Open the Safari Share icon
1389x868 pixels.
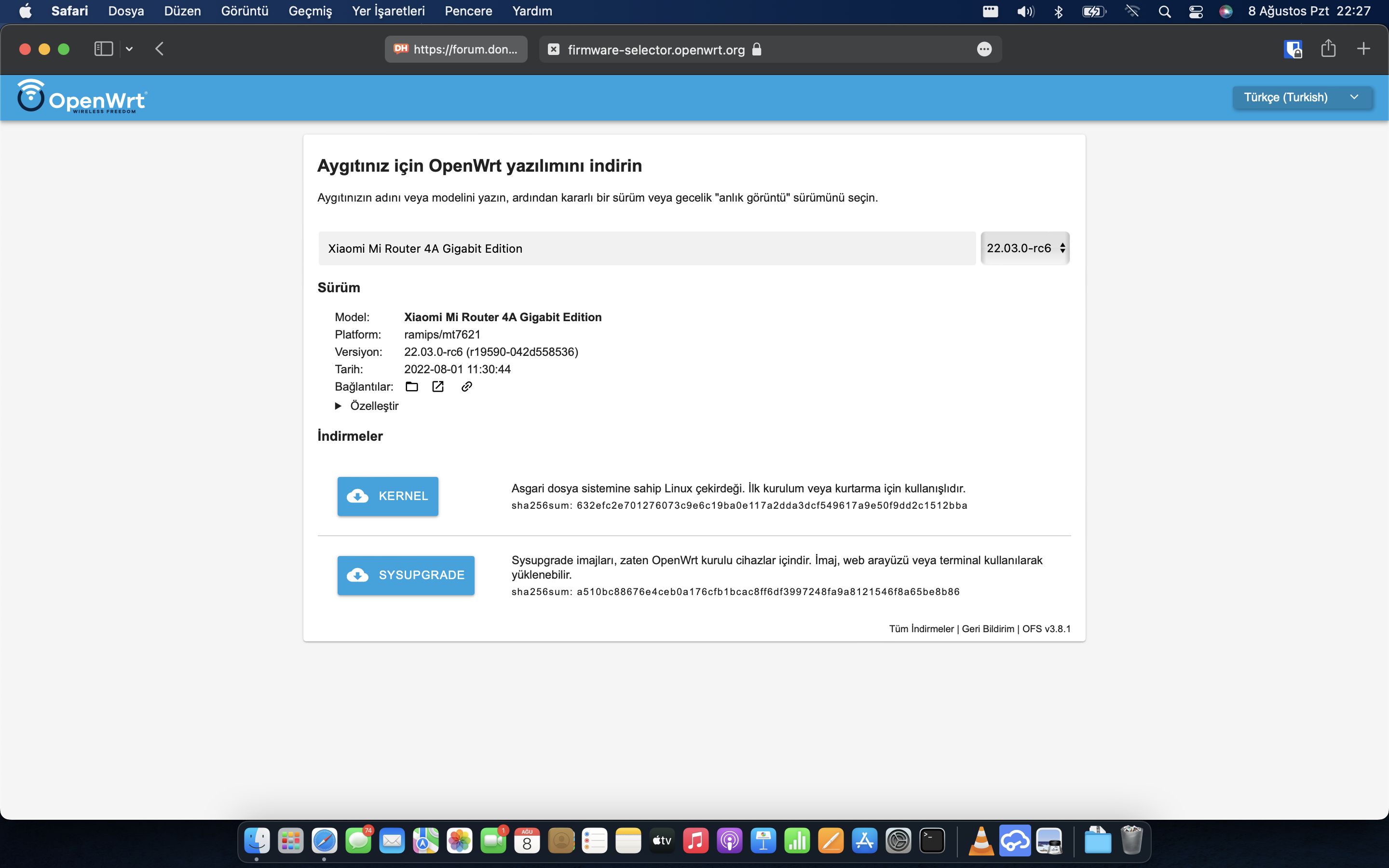click(1328, 48)
